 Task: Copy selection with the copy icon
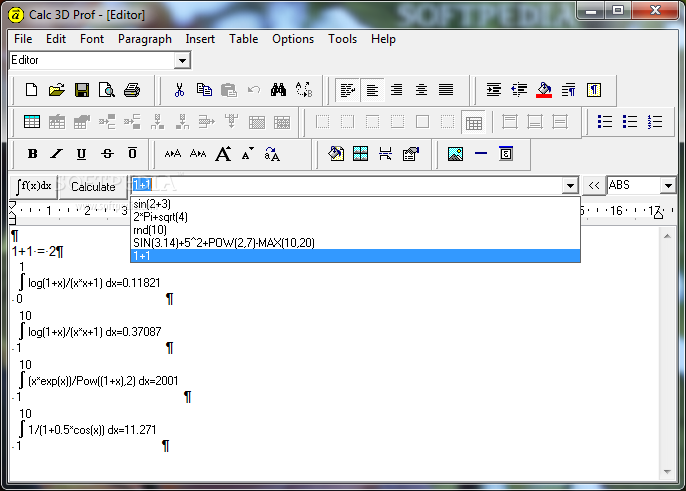pos(204,90)
